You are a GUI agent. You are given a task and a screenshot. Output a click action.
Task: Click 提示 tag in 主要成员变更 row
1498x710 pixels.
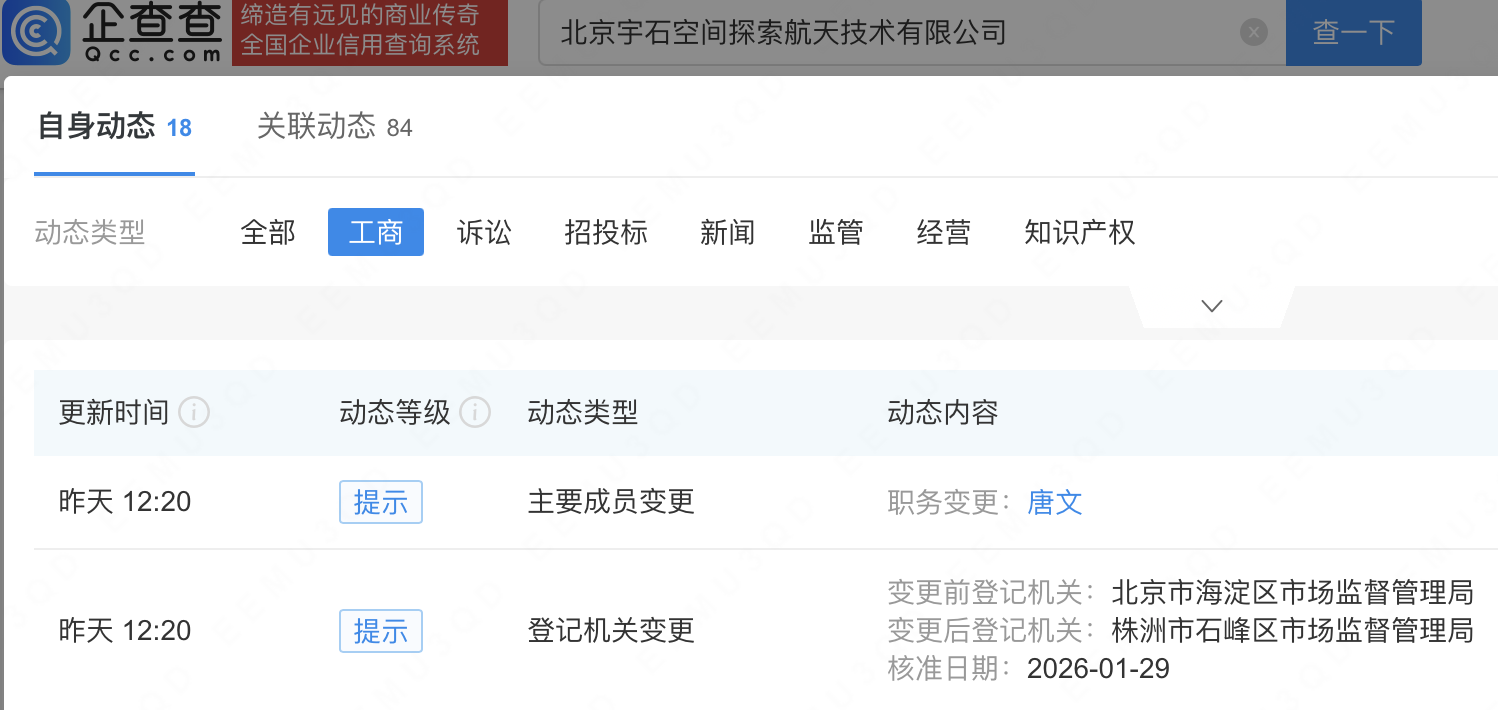pyautogui.click(x=381, y=502)
